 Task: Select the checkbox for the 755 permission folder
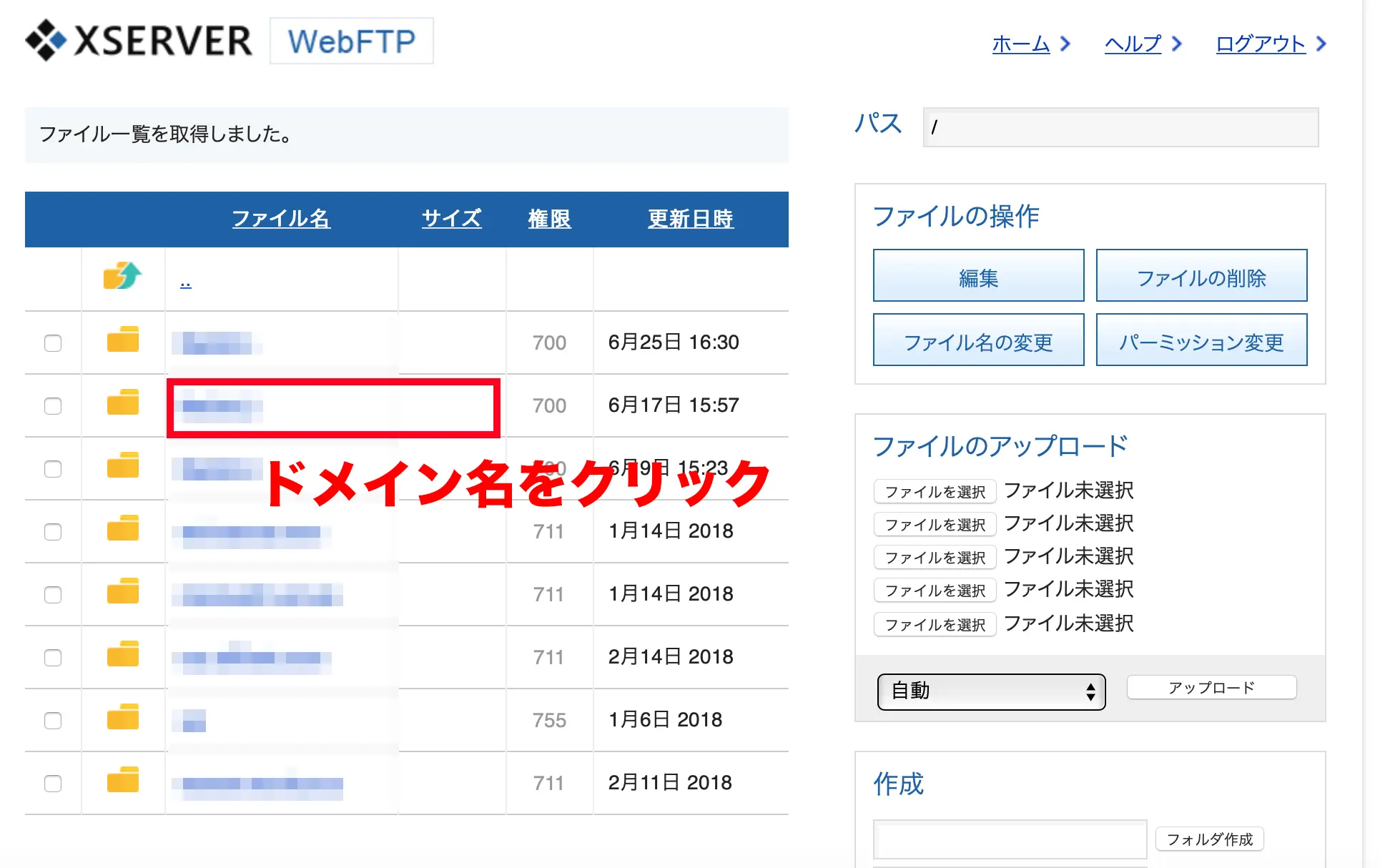click(53, 721)
